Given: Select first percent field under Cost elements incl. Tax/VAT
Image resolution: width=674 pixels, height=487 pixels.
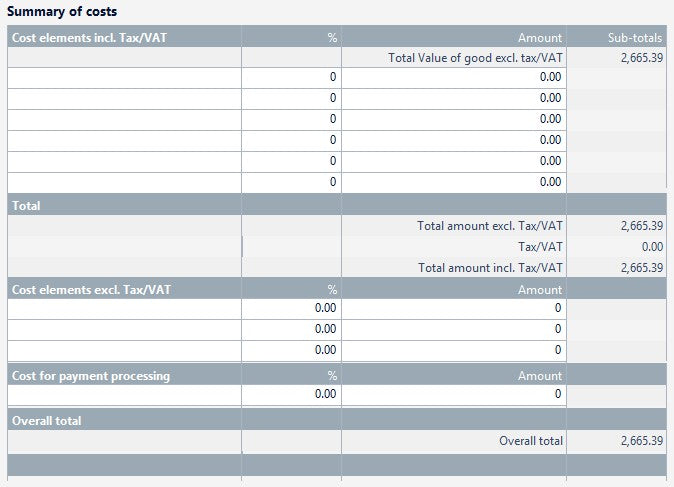Looking at the screenshot, I should pyautogui.click(x=291, y=78).
